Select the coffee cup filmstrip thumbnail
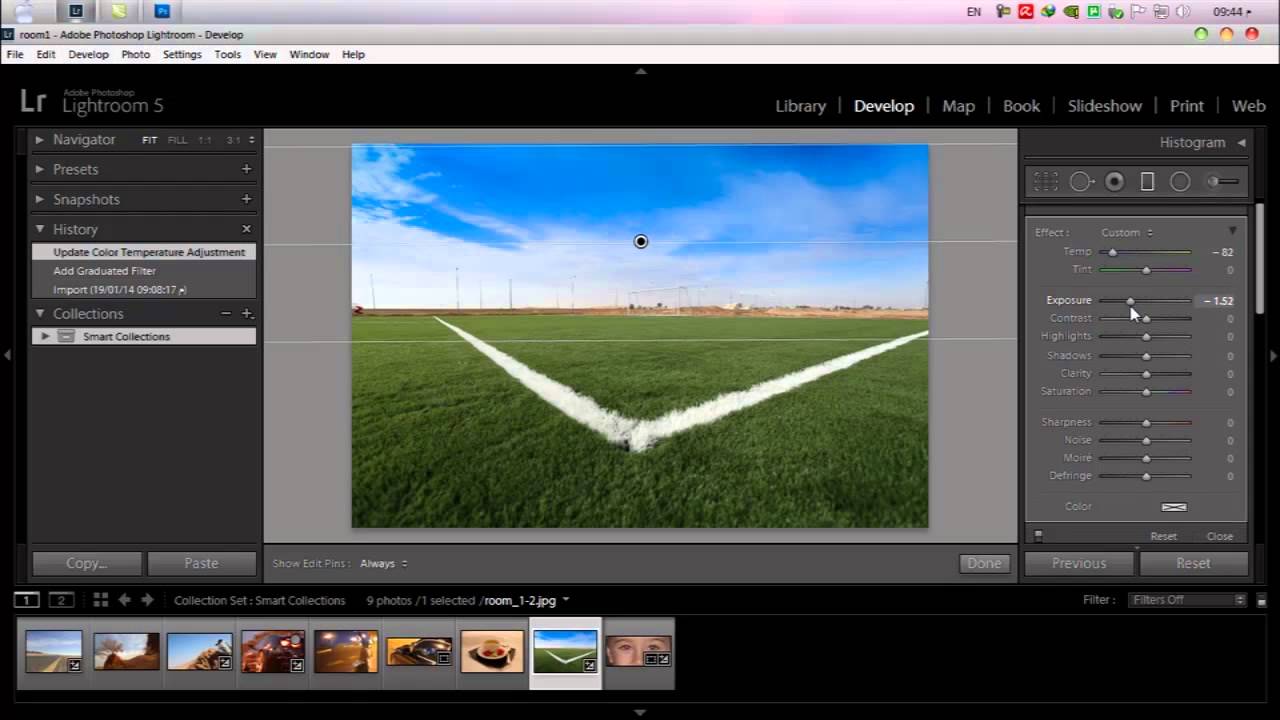1280x720 pixels. tap(492, 651)
